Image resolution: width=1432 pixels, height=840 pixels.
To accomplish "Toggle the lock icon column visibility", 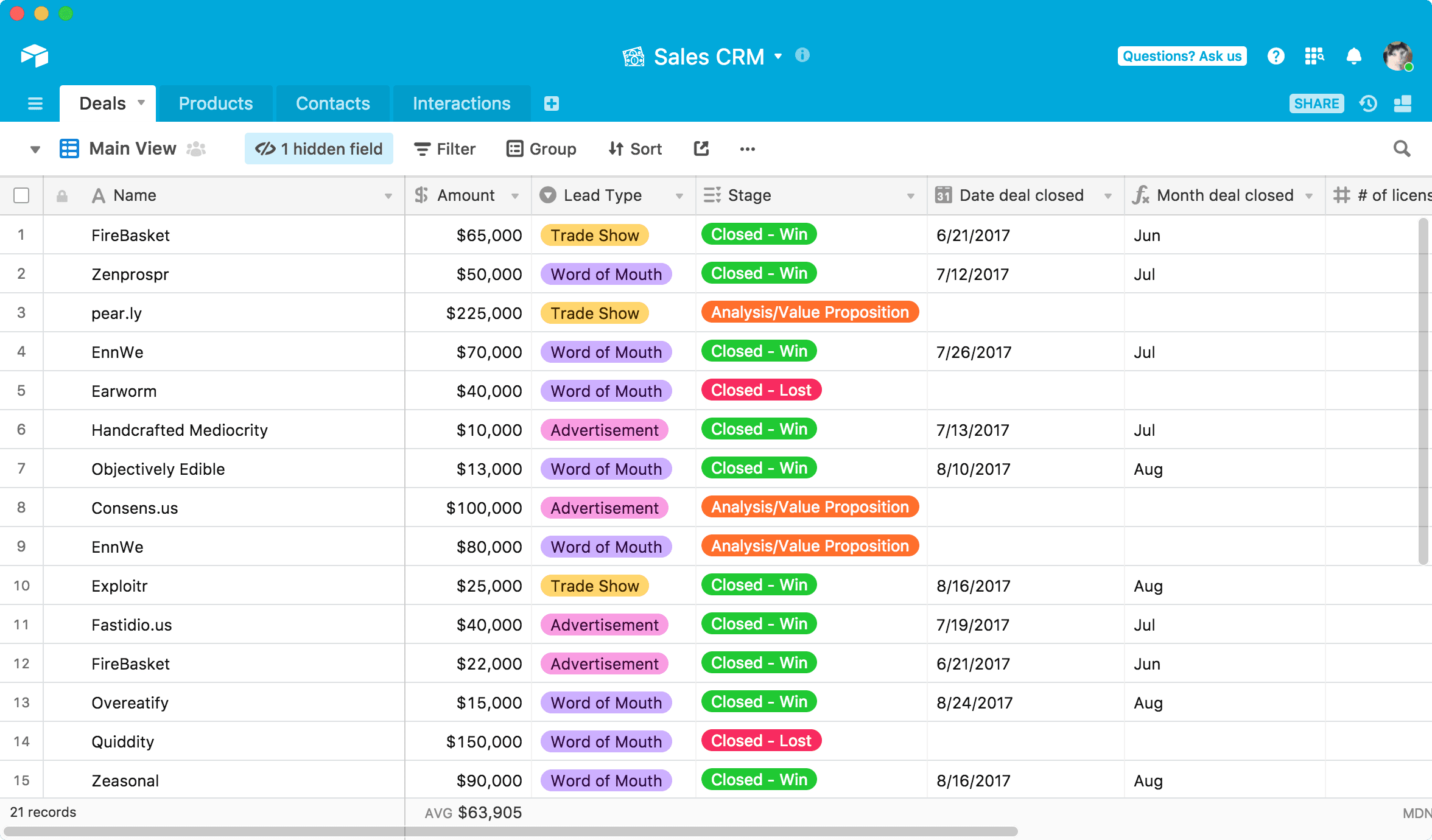I will point(62,195).
